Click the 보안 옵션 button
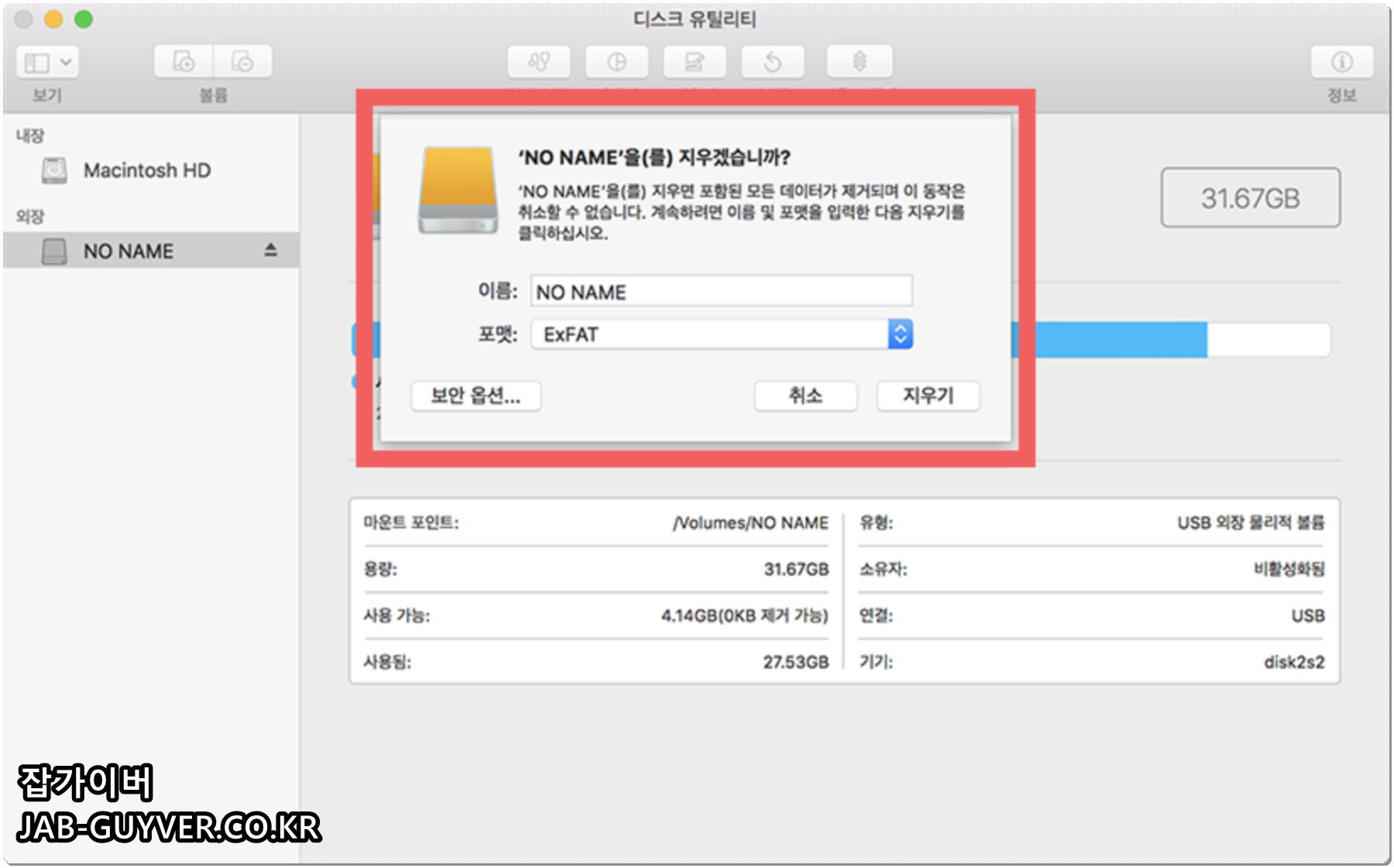 pyautogui.click(x=476, y=396)
